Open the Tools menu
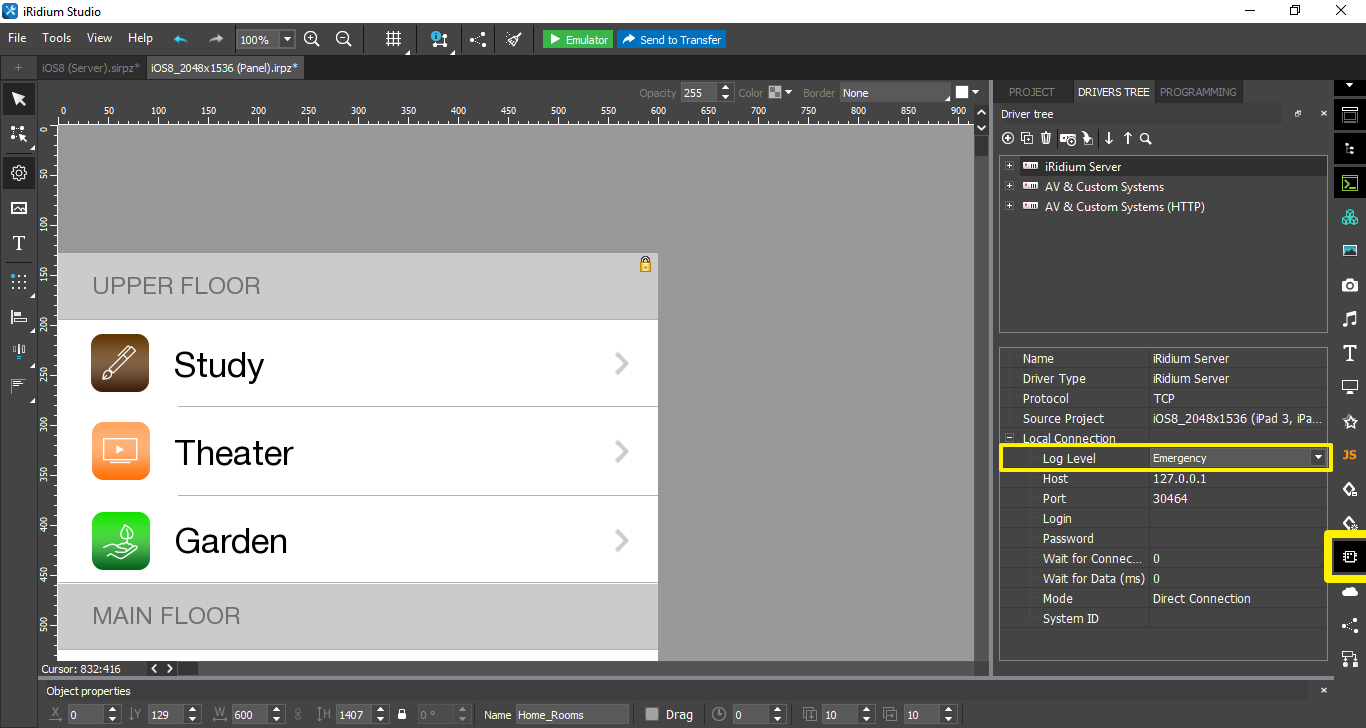Image resolution: width=1366 pixels, height=728 pixels. (56, 38)
